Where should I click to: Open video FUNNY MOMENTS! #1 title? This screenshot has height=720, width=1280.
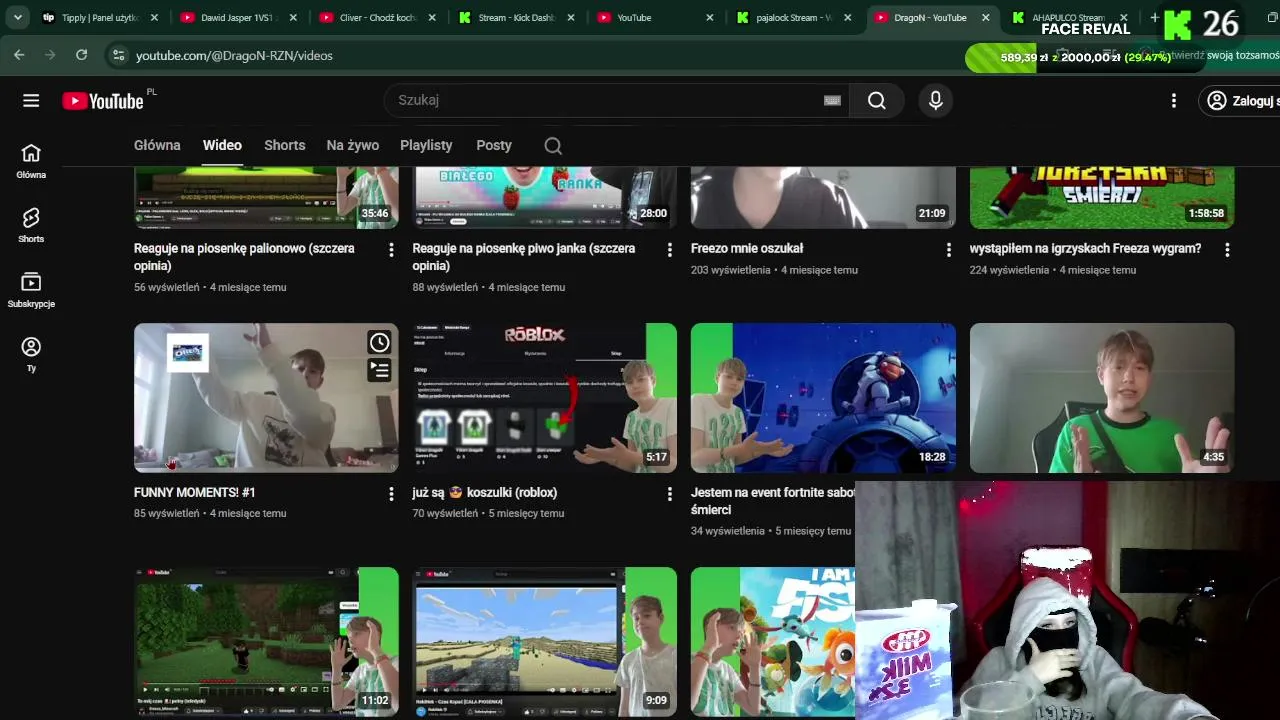pyautogui.click(x=195, y=492)
